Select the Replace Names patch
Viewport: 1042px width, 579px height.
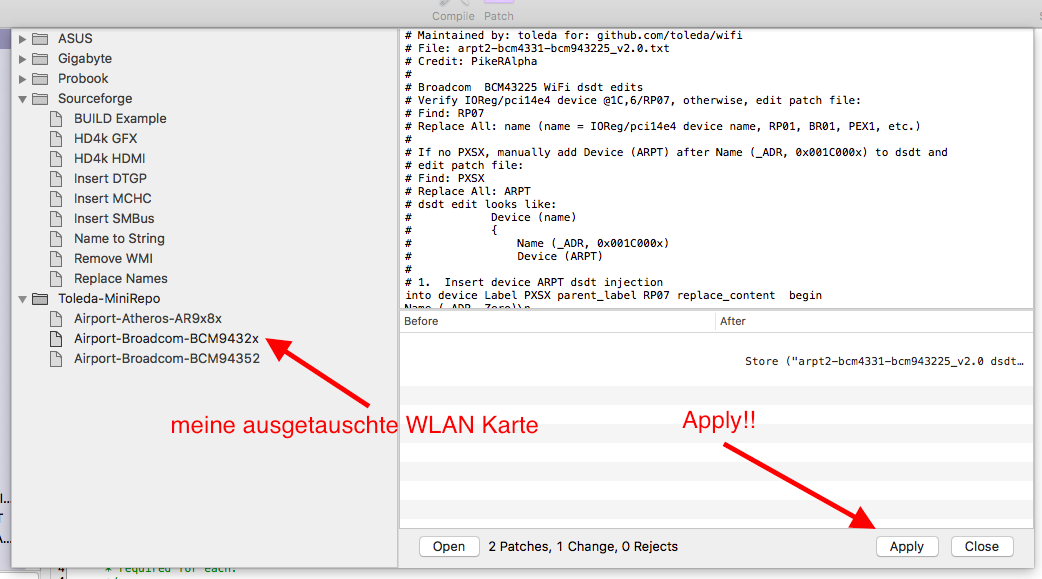click(121, 278)
